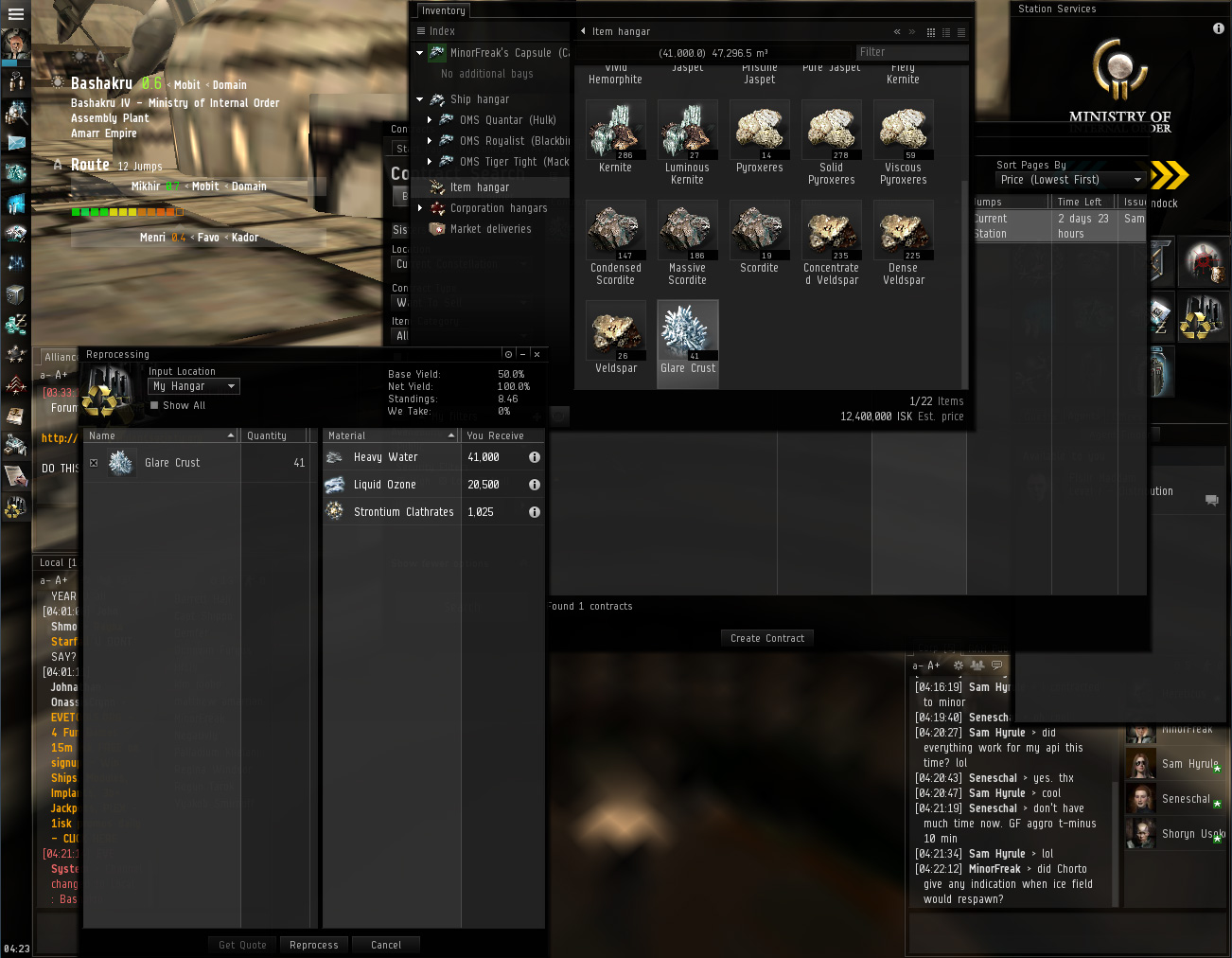The height and width of the screenshot is (958, 1232).
Task: Open the Sort Pages By price dropdown
Action: [x=1071, y=180]
